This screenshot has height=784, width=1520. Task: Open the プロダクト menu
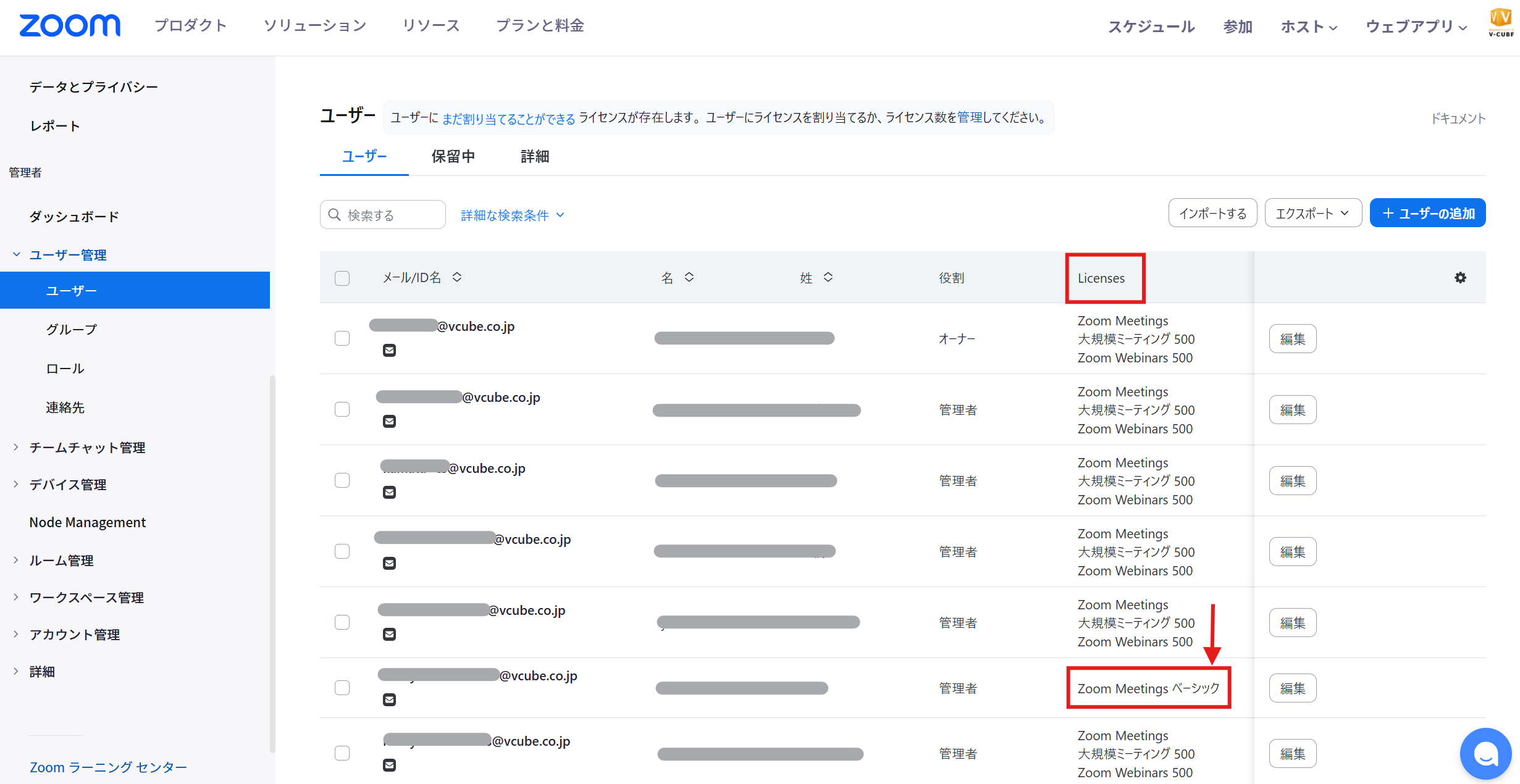(191, 25)
